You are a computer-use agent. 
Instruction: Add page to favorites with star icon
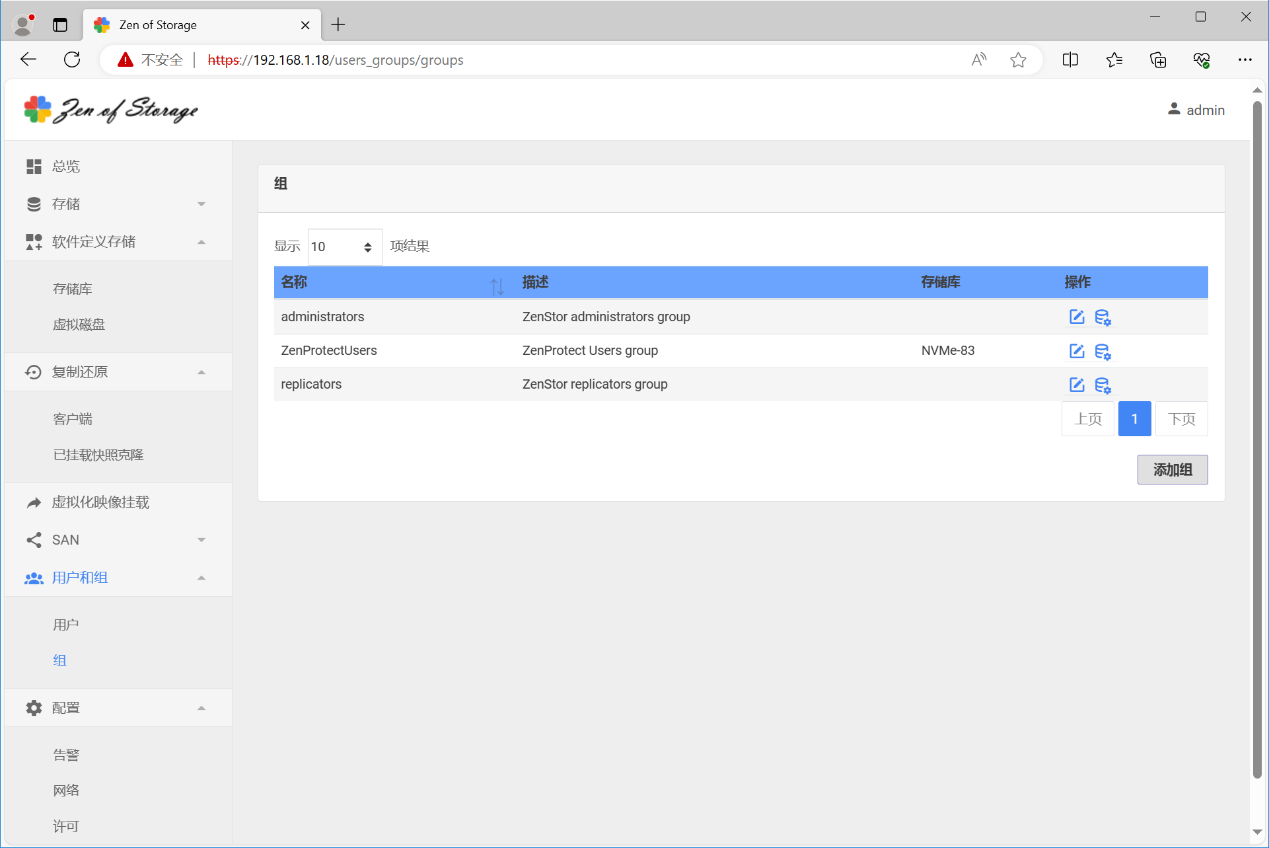[x=1018, y=60]
